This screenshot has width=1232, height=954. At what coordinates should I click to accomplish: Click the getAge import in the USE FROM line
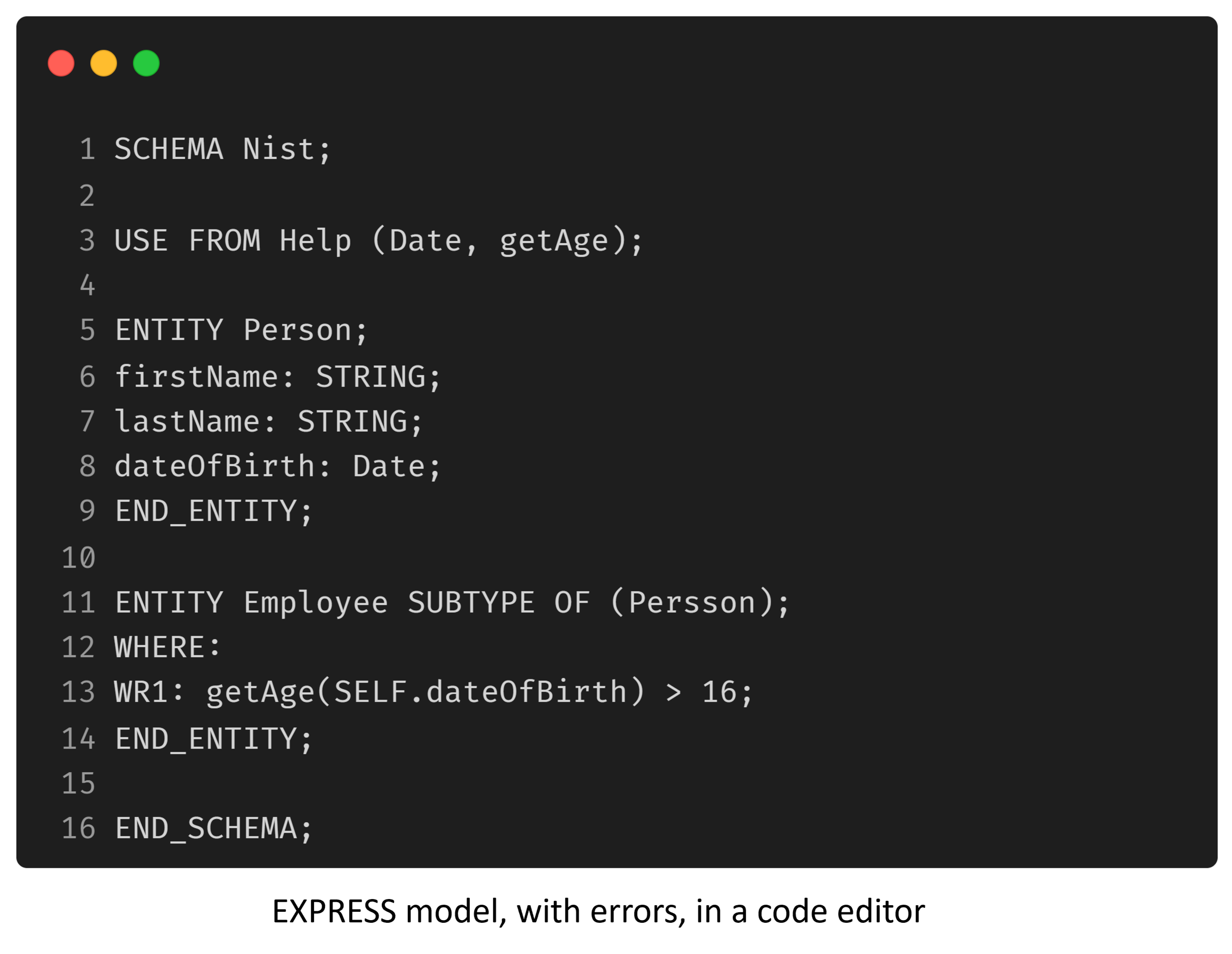pyautogui.click(x=554, y=241)
